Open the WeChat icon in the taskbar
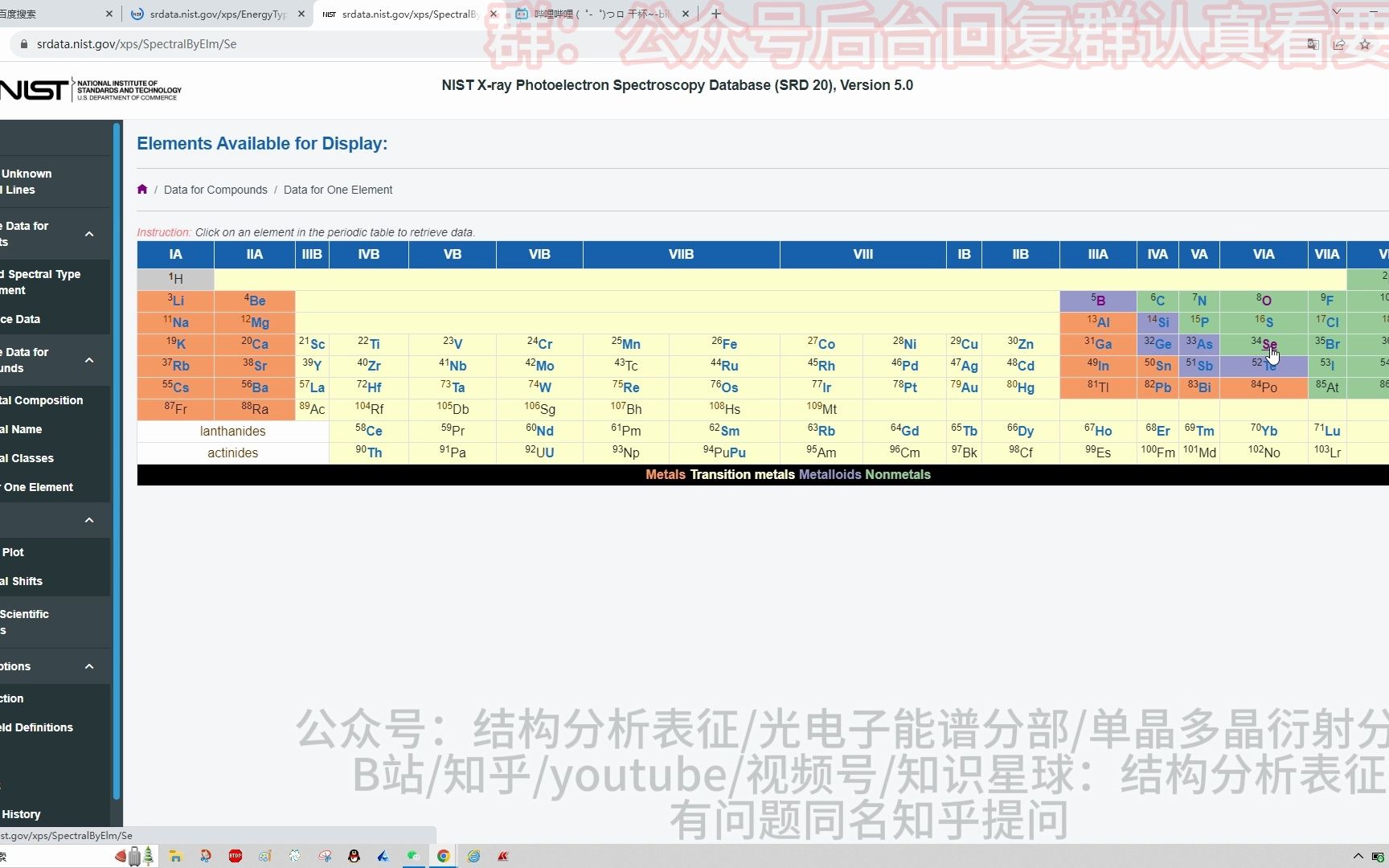1389x868 pixels. 413,856
